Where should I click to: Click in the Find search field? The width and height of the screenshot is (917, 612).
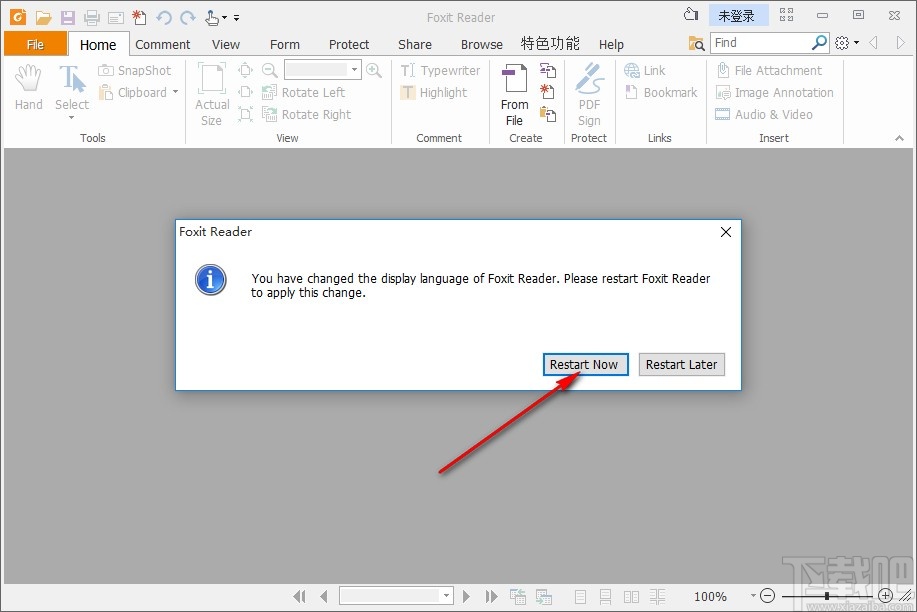point(760,43)
